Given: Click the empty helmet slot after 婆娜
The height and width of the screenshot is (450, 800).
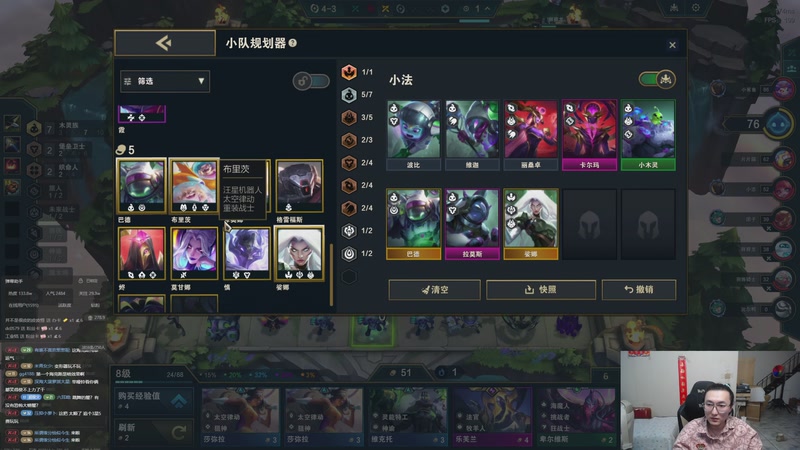Looking at the screenshot, I should point(589,224).
